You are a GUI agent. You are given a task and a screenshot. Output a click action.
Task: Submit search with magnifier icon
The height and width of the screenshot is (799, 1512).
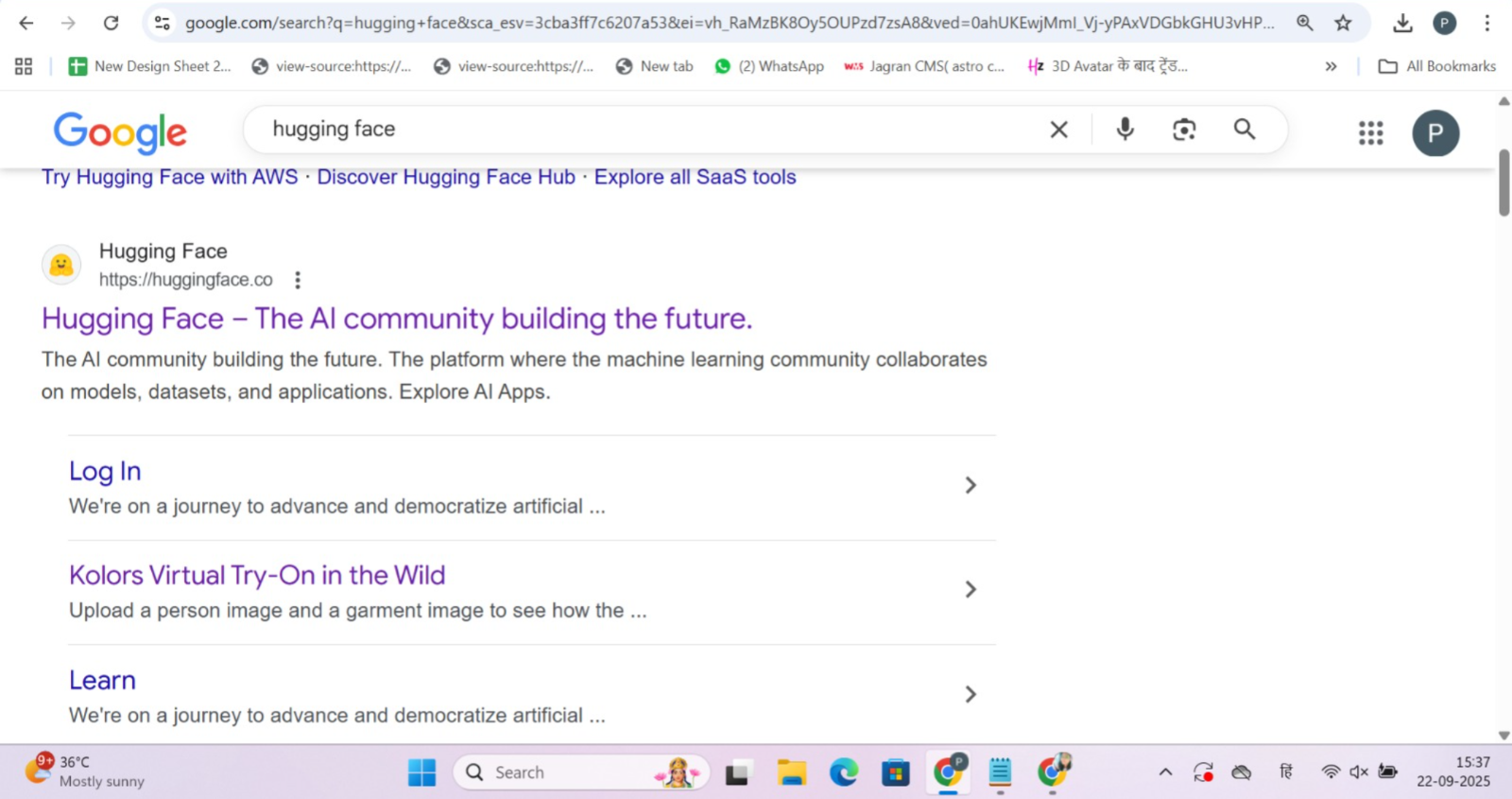click(x=1245, y=130)
